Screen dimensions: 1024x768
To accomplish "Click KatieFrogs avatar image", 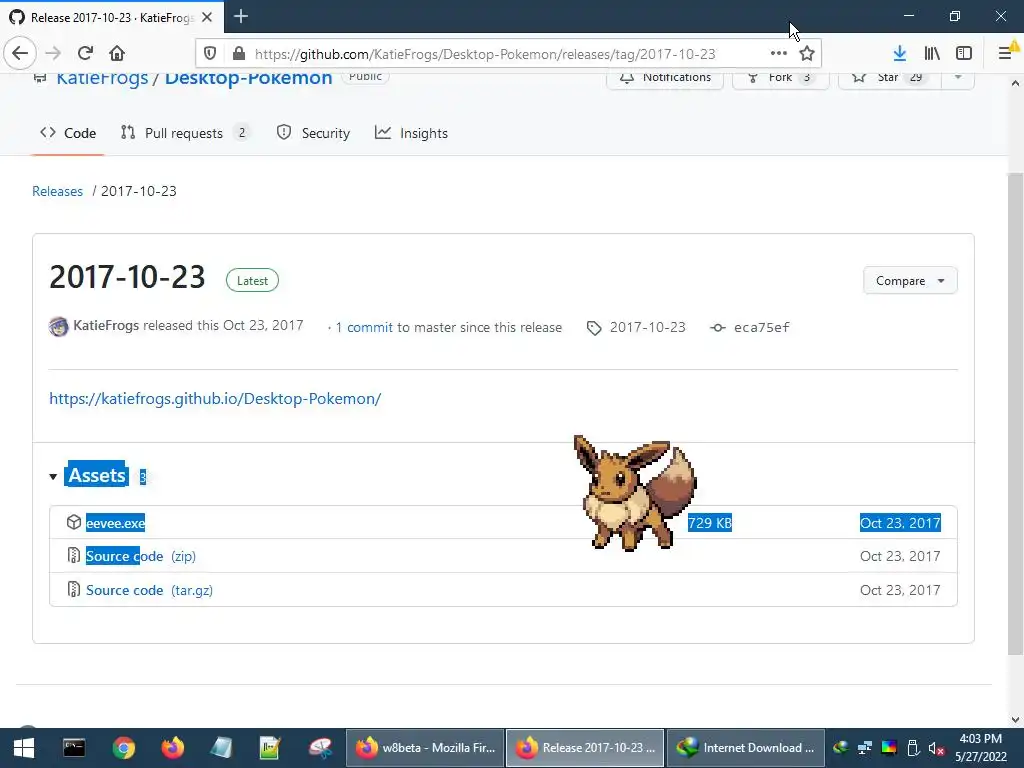I will 59,326.
